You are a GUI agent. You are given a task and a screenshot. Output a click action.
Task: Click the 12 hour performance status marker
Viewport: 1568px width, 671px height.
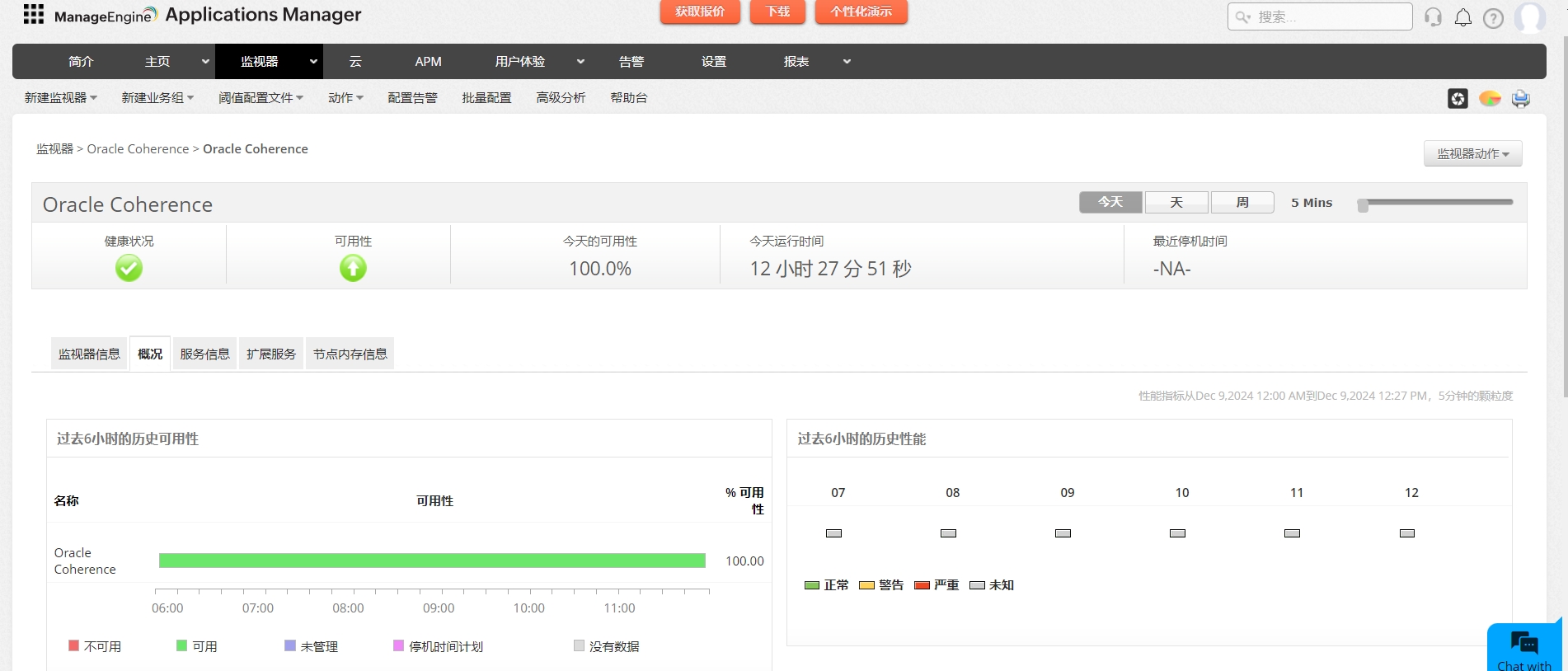[x=1407, y=533]
